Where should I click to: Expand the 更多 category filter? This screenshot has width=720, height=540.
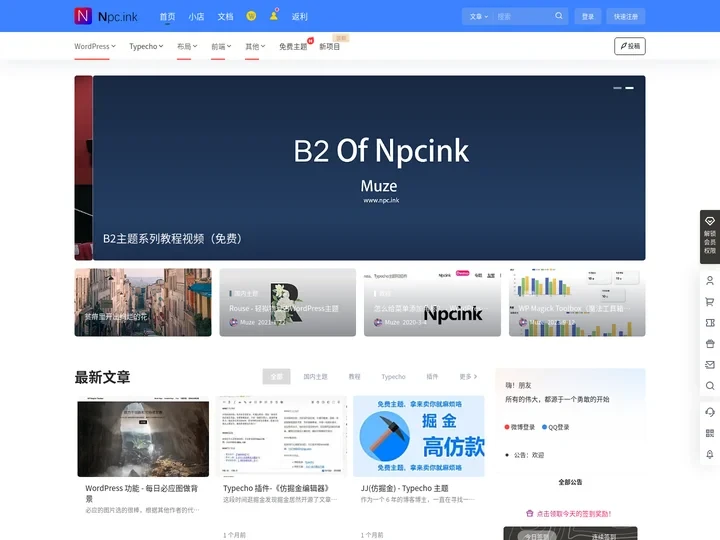(468, 377)
